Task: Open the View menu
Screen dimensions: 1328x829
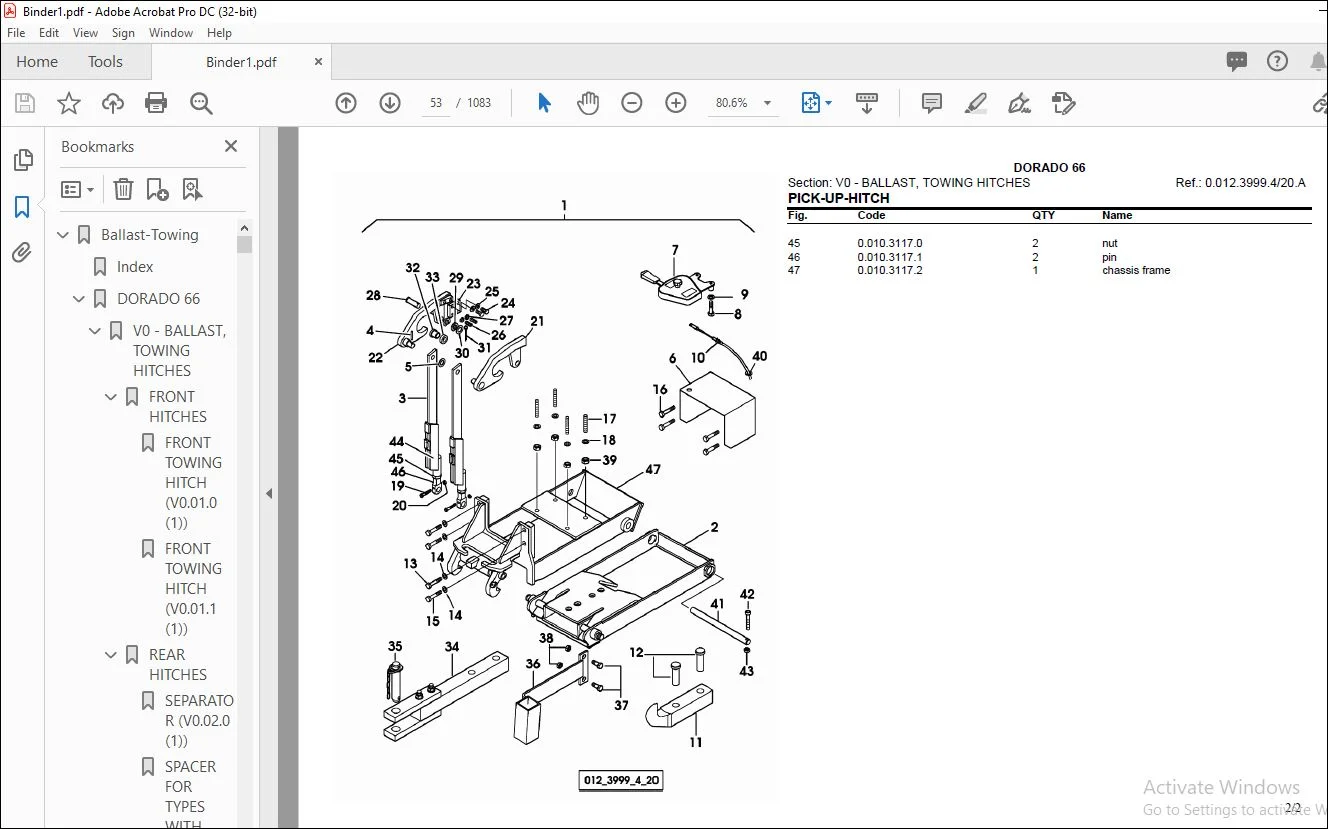Action: 86,33
